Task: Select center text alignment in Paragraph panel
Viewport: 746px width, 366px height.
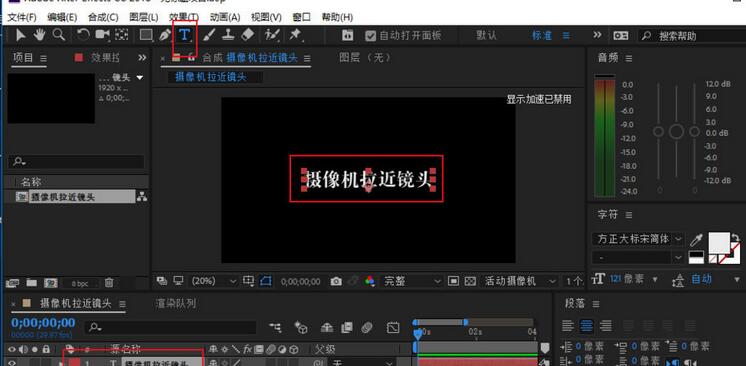Action: (x=586, y=326)
